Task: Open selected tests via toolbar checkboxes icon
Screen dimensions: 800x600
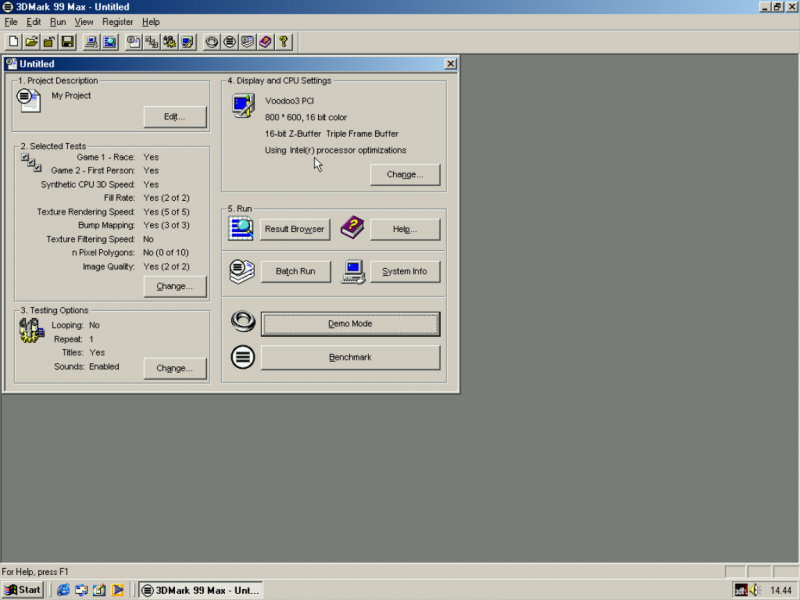Action: click(x=152, y=42)
